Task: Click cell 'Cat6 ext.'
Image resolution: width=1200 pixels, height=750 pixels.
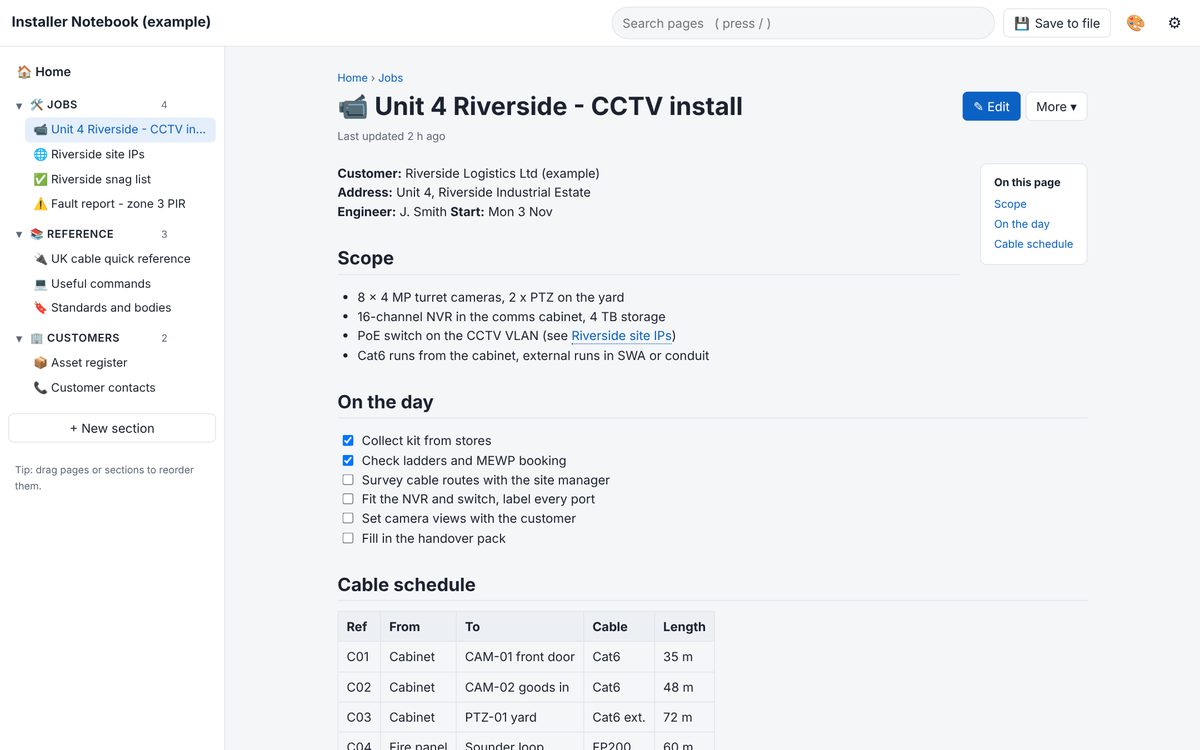Action: coord(619,717)
